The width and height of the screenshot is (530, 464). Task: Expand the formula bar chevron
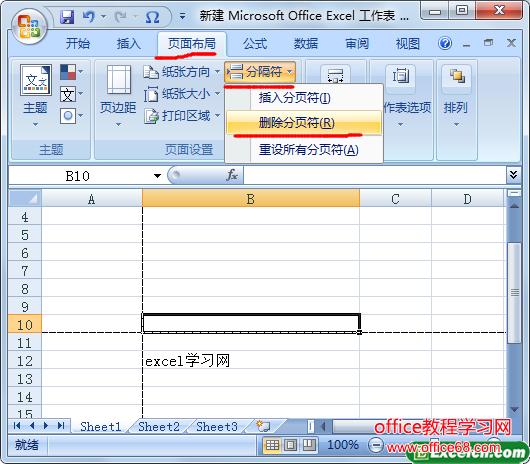[x=513, y=175]
